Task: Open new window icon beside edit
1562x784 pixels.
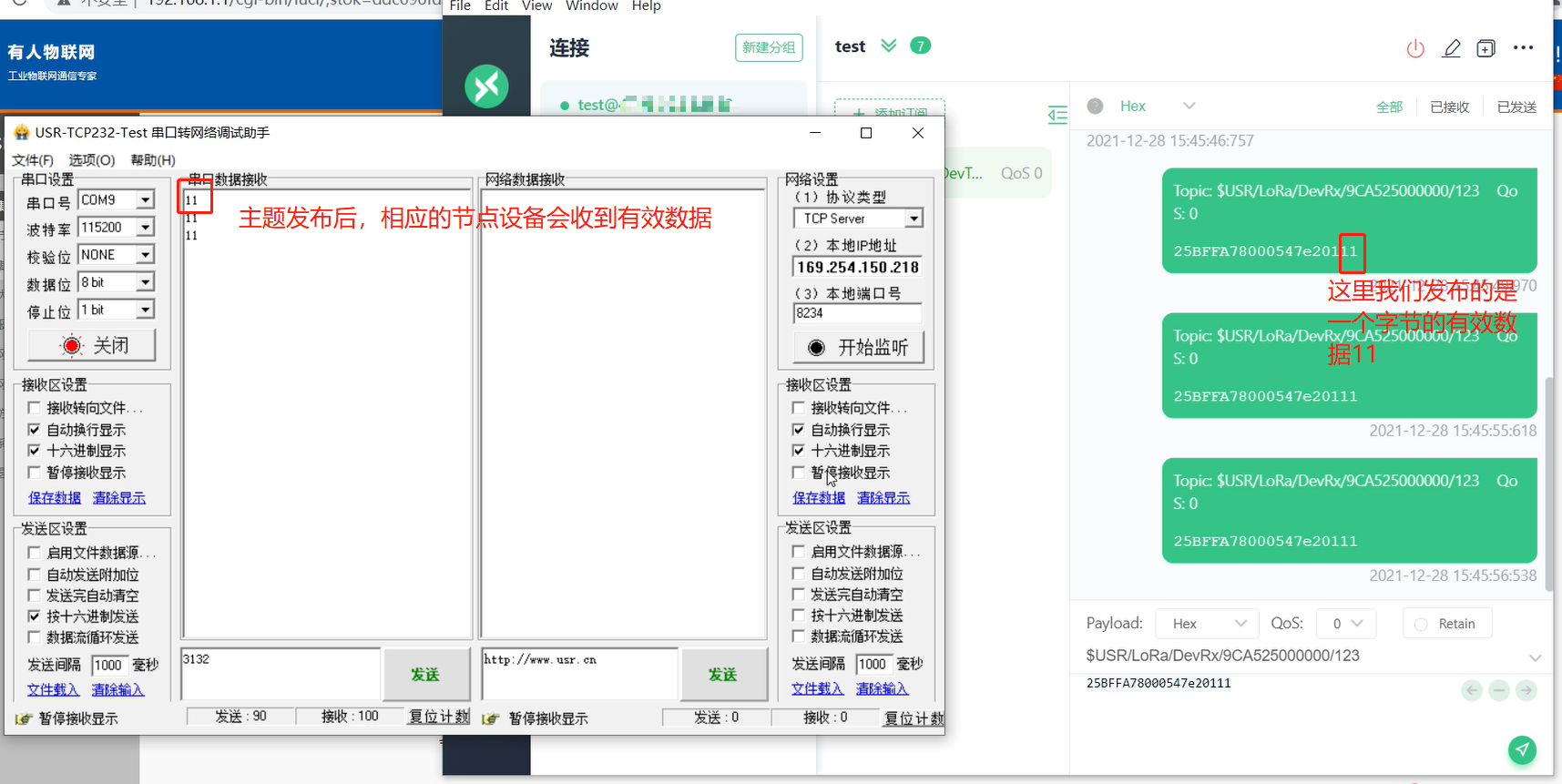Action: coord(1485,48)
